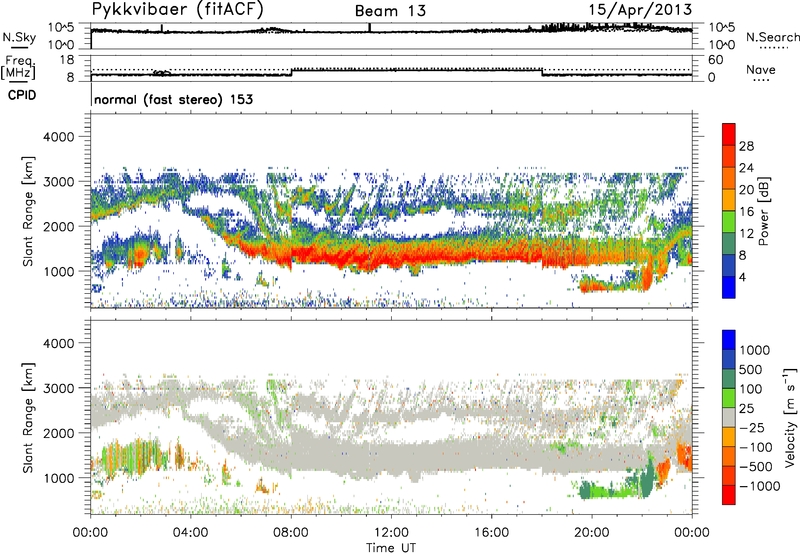The width and height of the screenshot is (800, 554).
Task: Pick the bright blue bottom power colorbar segment
Action: tap(729, 287)
